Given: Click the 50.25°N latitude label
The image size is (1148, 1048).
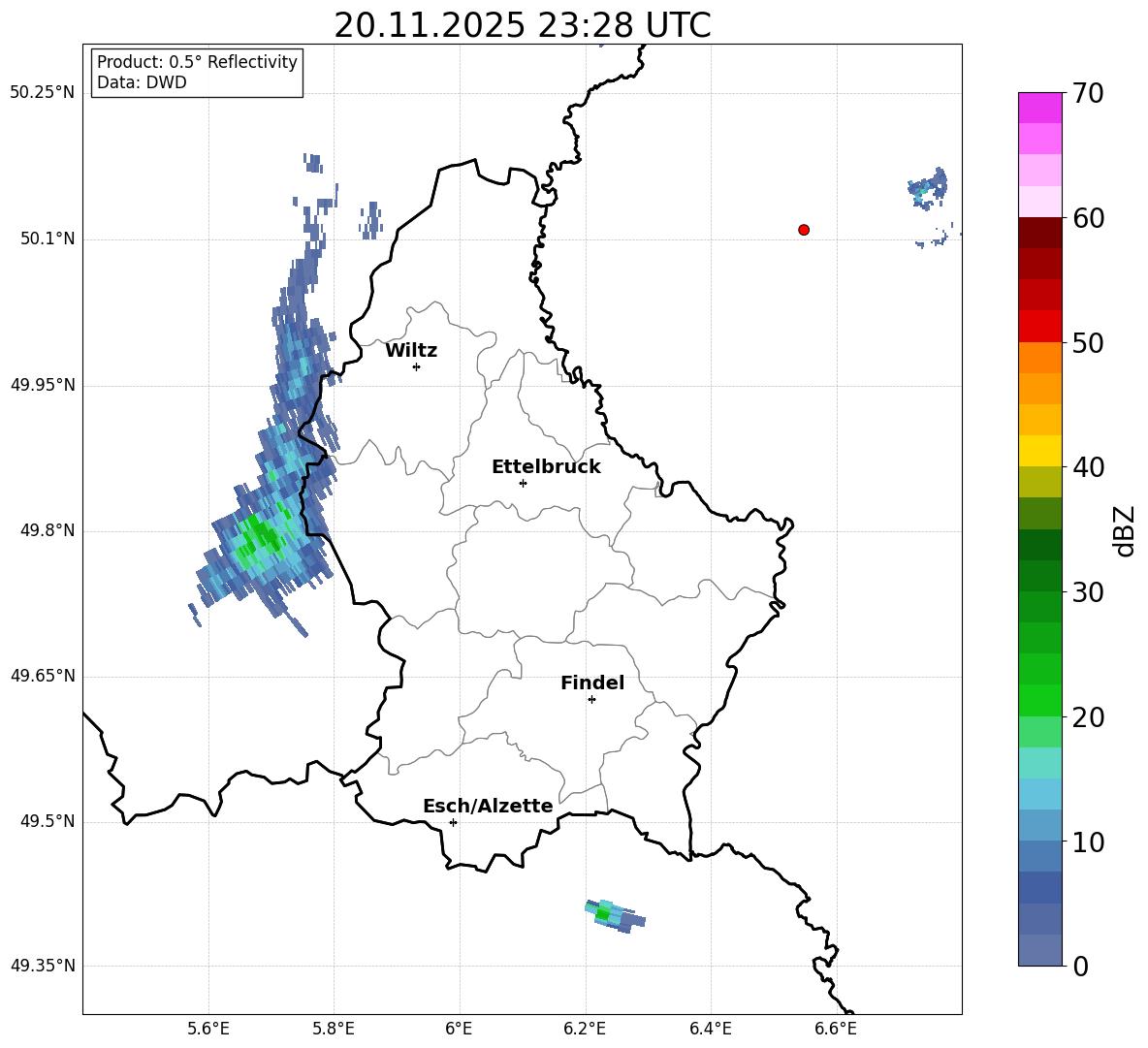Looking at the screenshot, I should click(42, 93).
